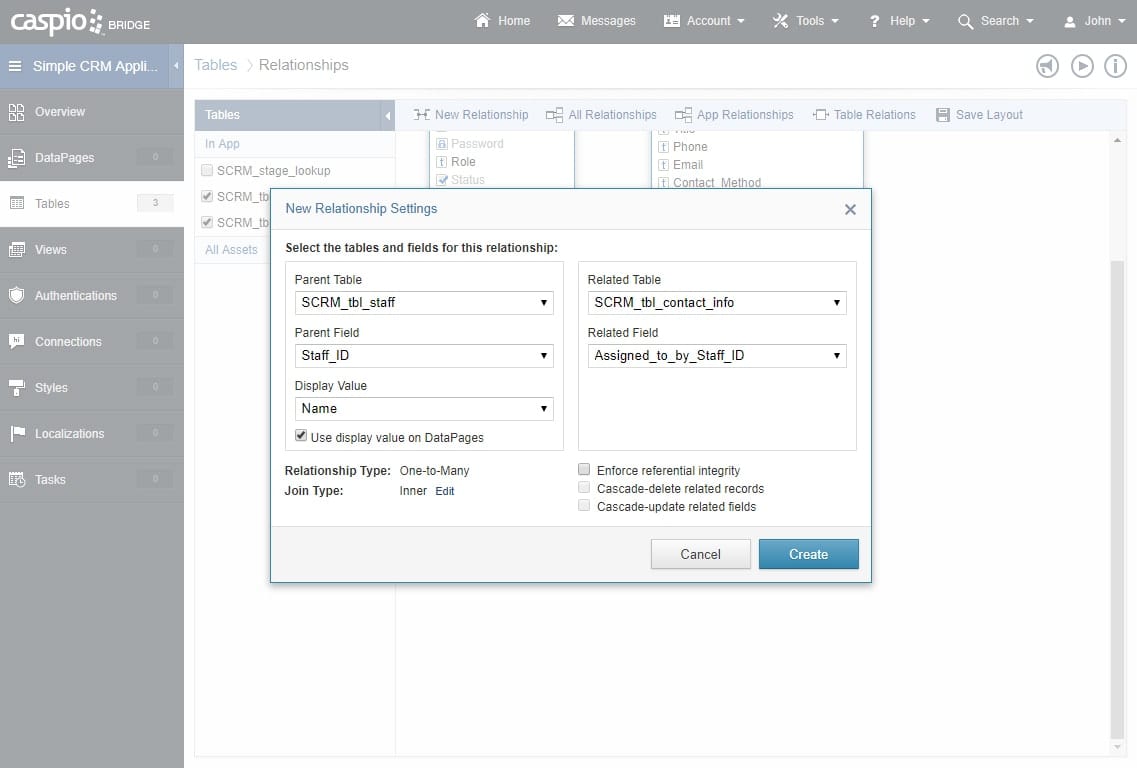This screenshot has height=768, width=1137.
Task: Click the play video icon in header
Action: (x=1081, y=66)
